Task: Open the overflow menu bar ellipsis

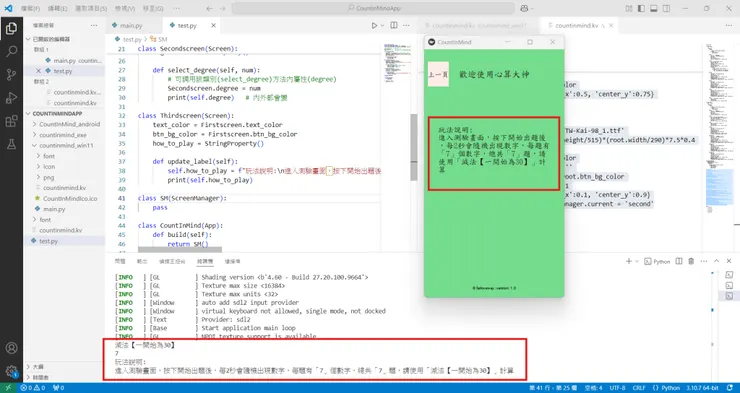Action: click(176, 8)
